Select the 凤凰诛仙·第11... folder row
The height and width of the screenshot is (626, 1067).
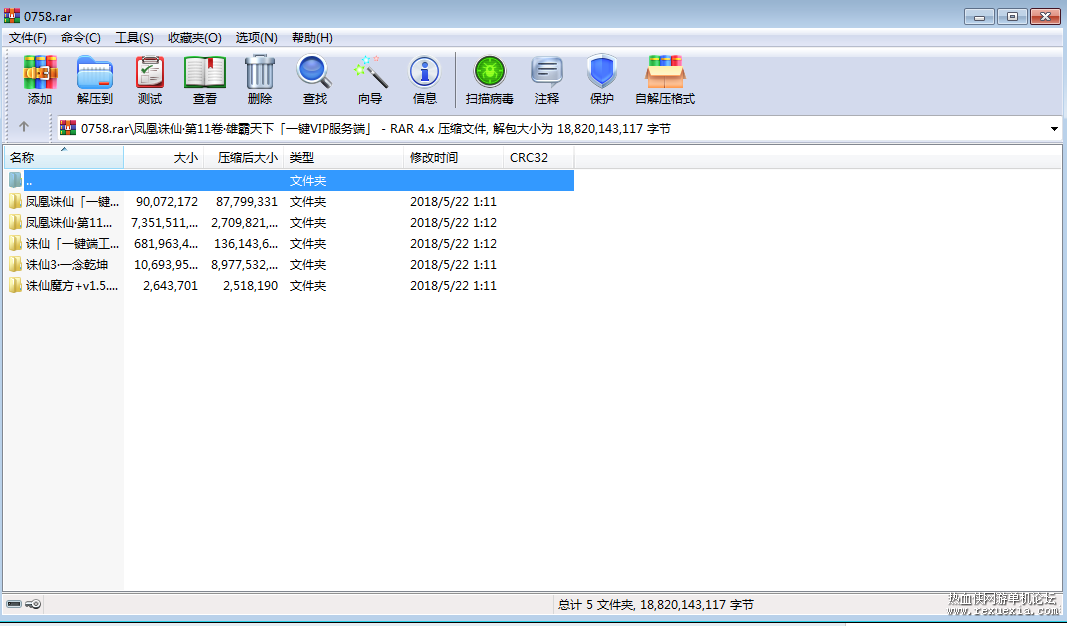click(x=289, y=223)
